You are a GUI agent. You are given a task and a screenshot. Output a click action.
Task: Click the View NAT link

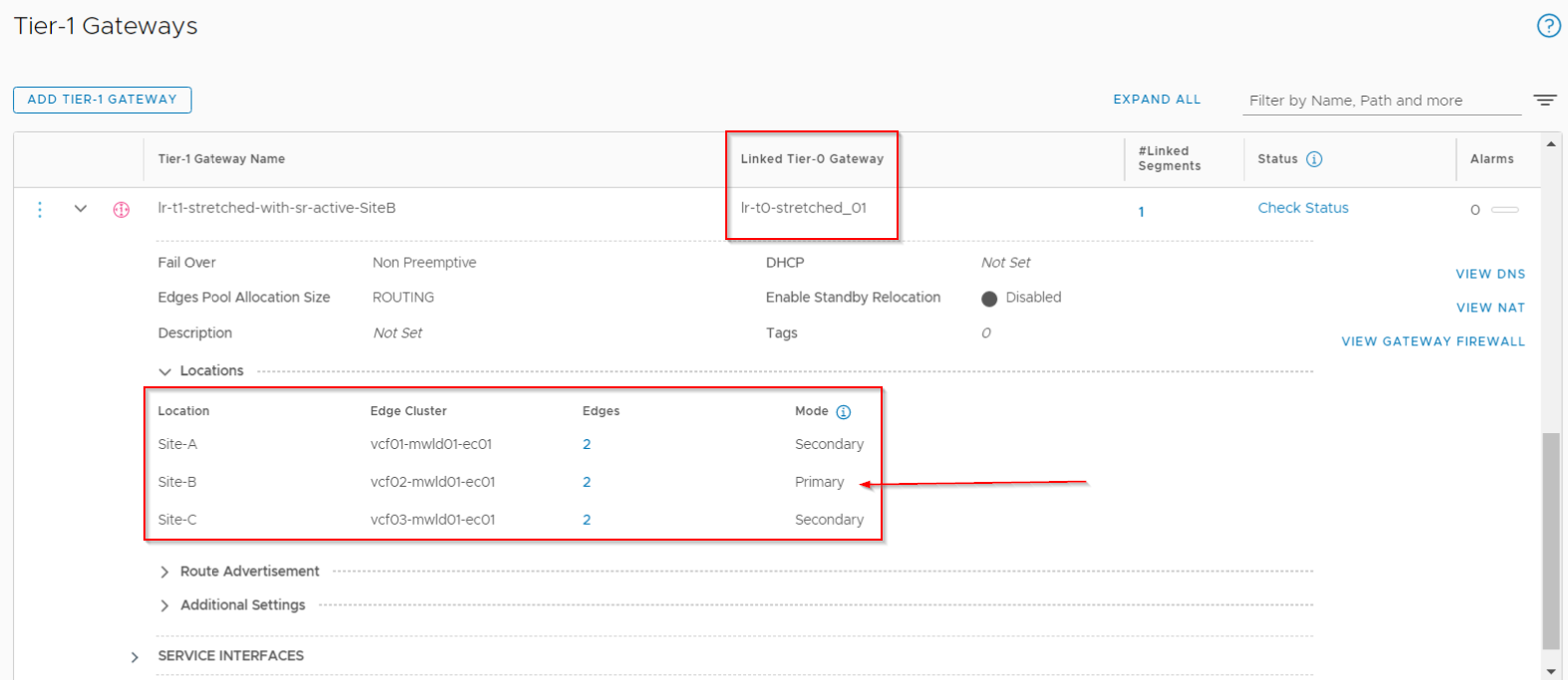click(x=1489, y=308)
